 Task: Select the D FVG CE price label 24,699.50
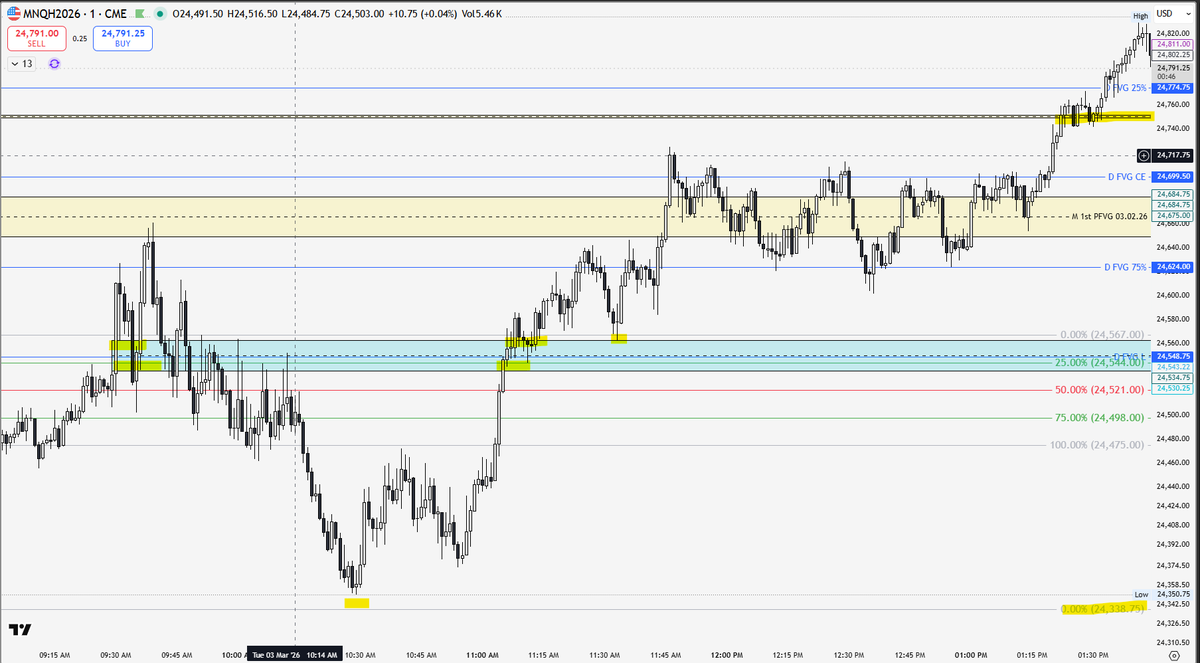tap(1172, 176)
